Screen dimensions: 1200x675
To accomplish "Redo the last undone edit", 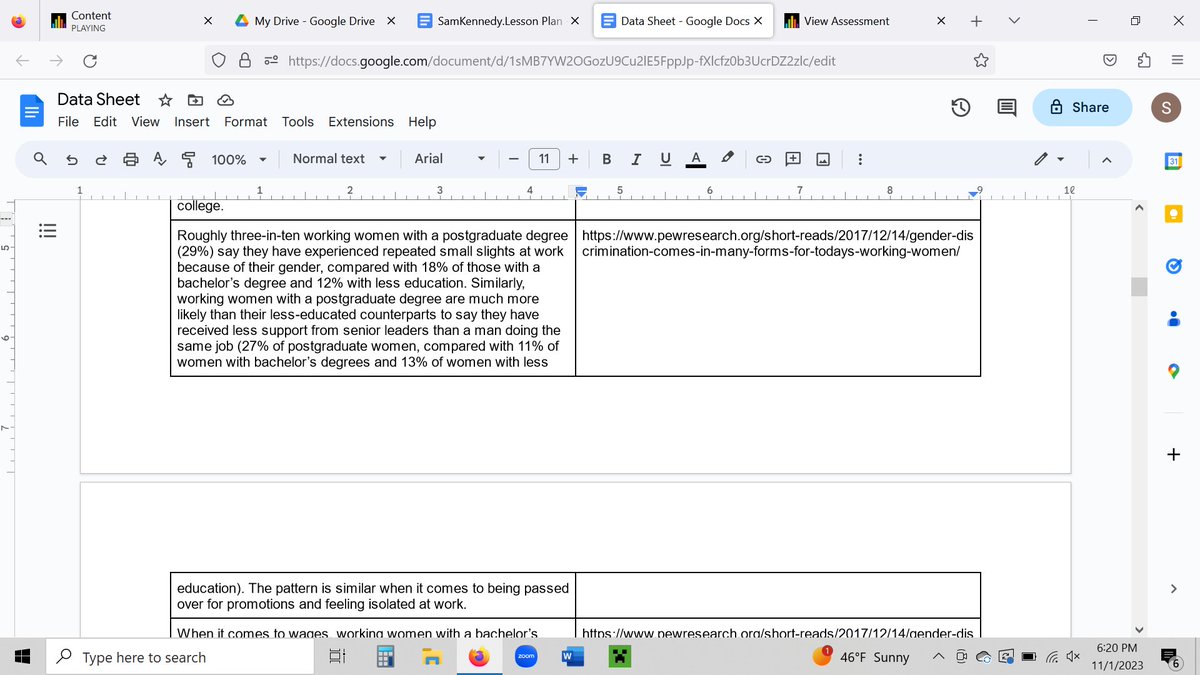I will click(x=100, y=159).
